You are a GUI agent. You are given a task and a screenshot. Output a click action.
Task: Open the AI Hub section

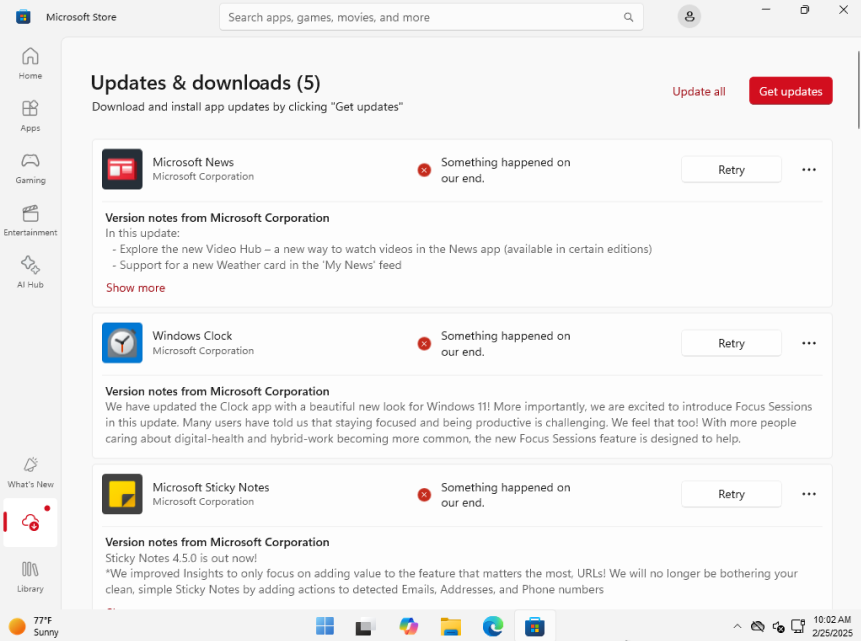coord(30,272)
